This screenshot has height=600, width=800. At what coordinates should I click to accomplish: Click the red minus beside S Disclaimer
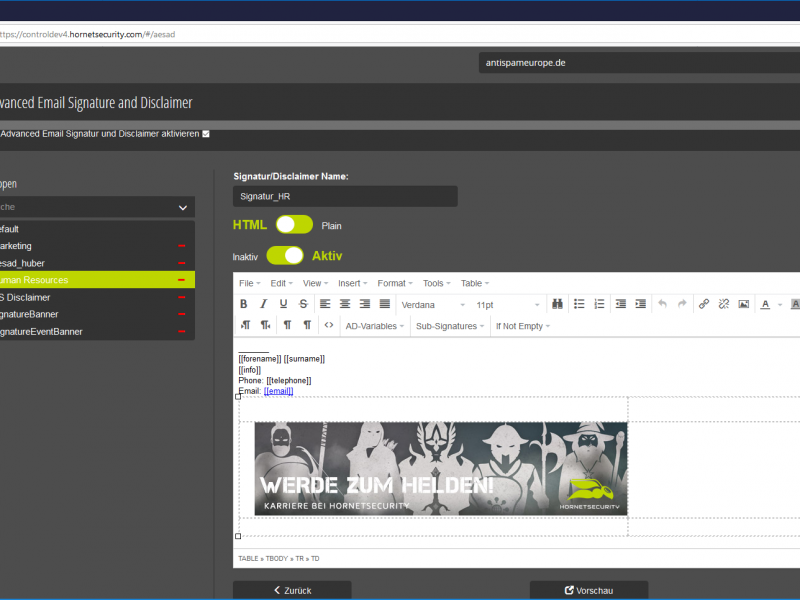tap(182, 297)
